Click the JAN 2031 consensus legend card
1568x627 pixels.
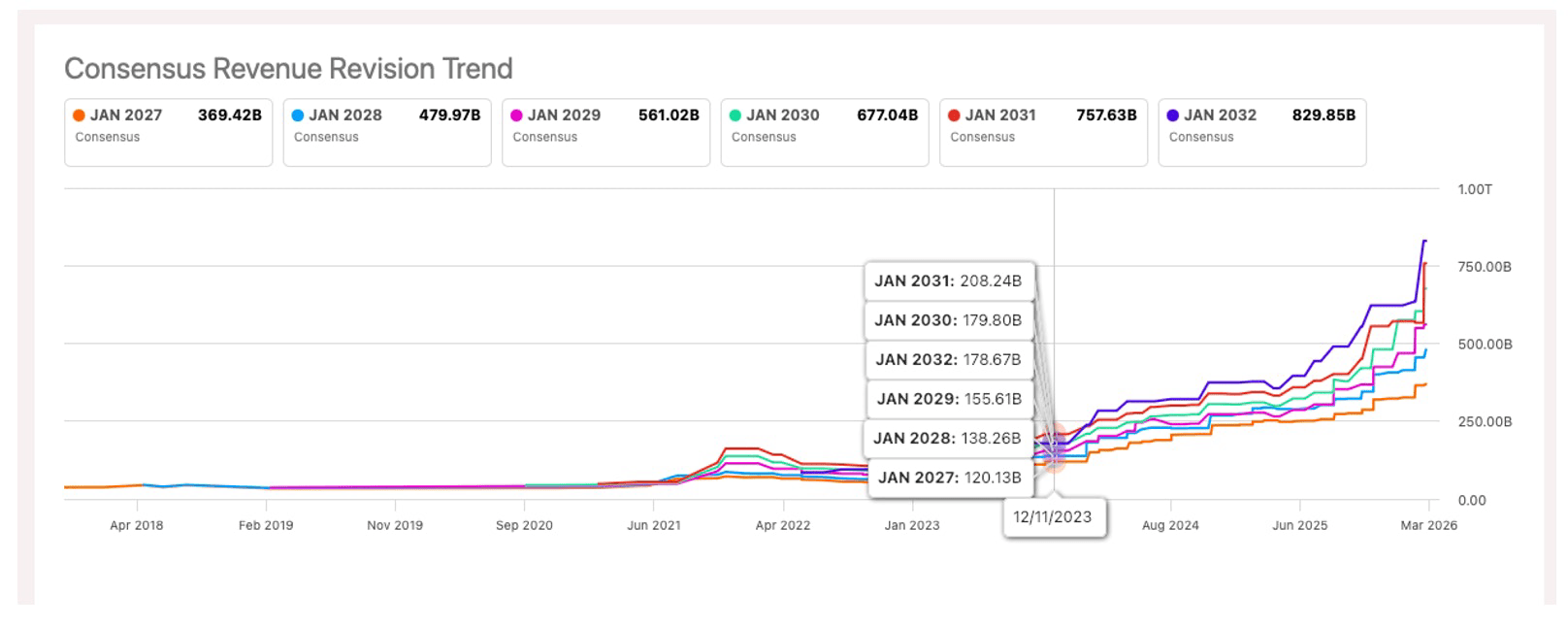1044,133
